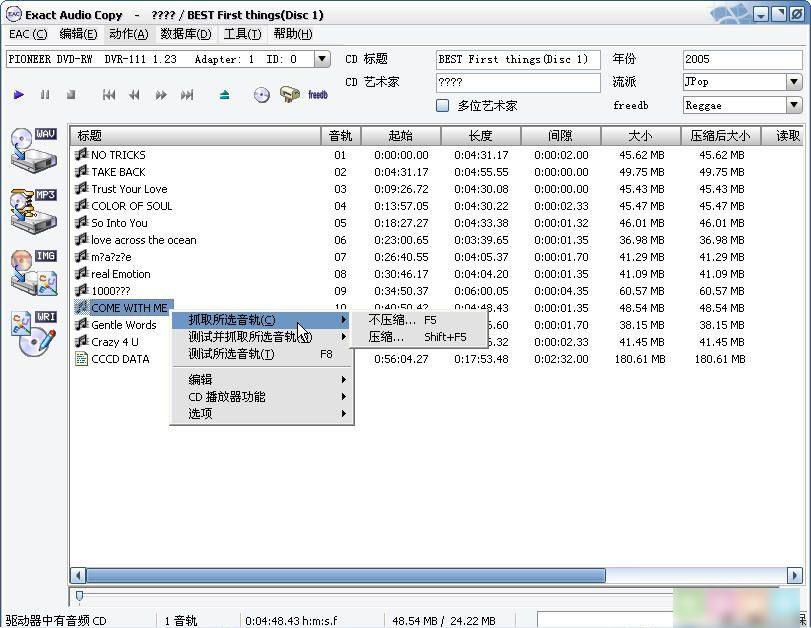Click the WRI write CD icon

pos(34,334)
